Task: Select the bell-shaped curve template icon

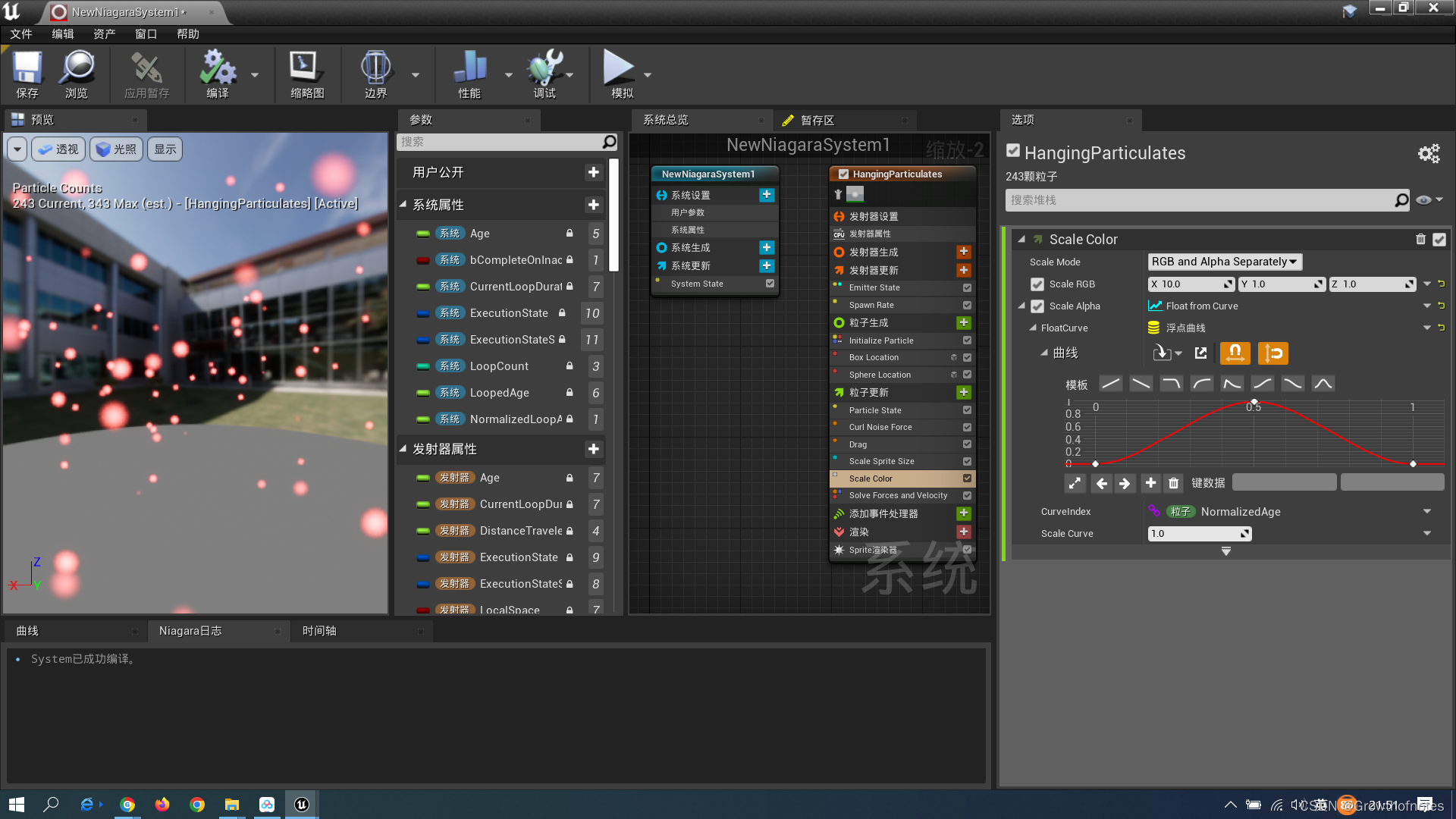Action: 1323,384
